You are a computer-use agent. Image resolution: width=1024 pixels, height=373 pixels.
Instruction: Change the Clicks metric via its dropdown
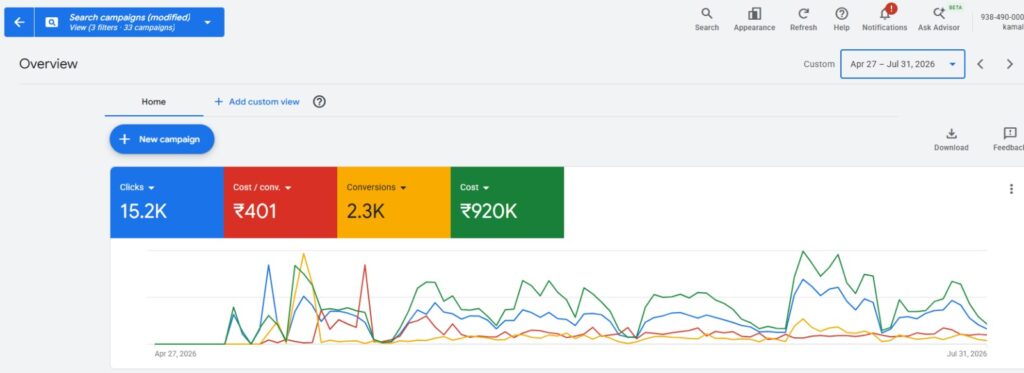[x=152, y=187]
